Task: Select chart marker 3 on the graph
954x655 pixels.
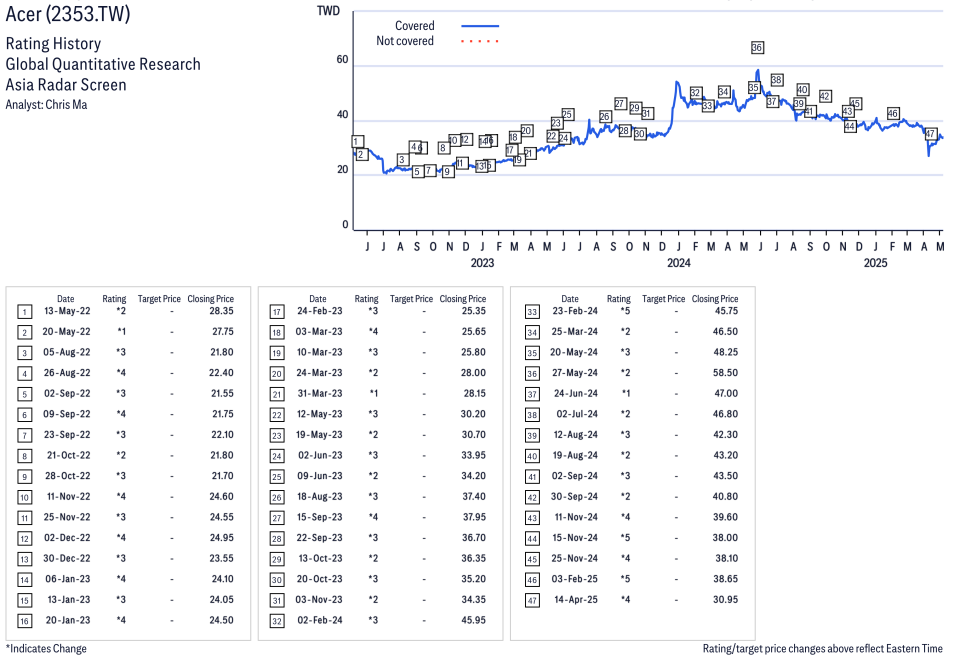Action: pos(402,160)
